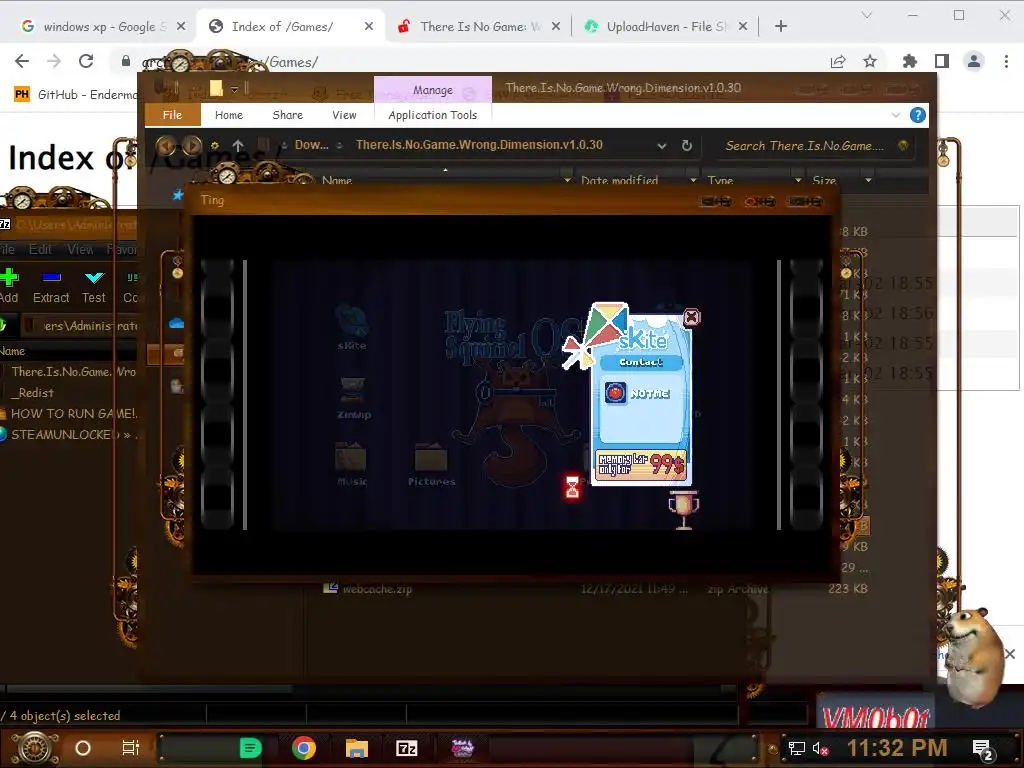
Task: Open the GitHub - Enderma bookmark
Action: pyautogui.click(x=76, y=95)
